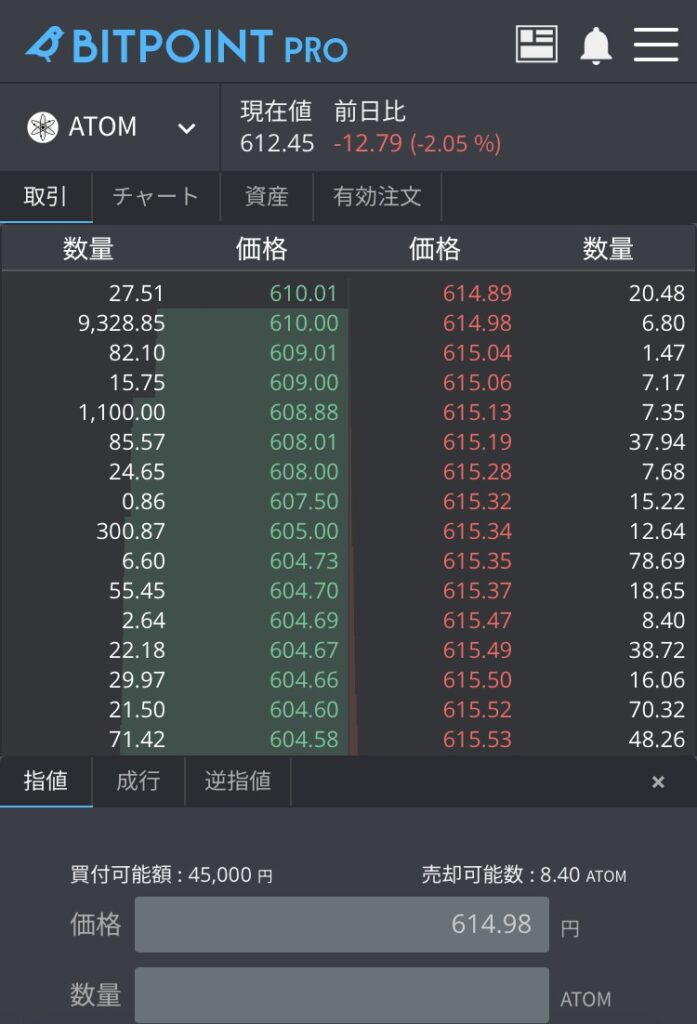
Task: Close the order panel with ×
Action: click(658, 782)
